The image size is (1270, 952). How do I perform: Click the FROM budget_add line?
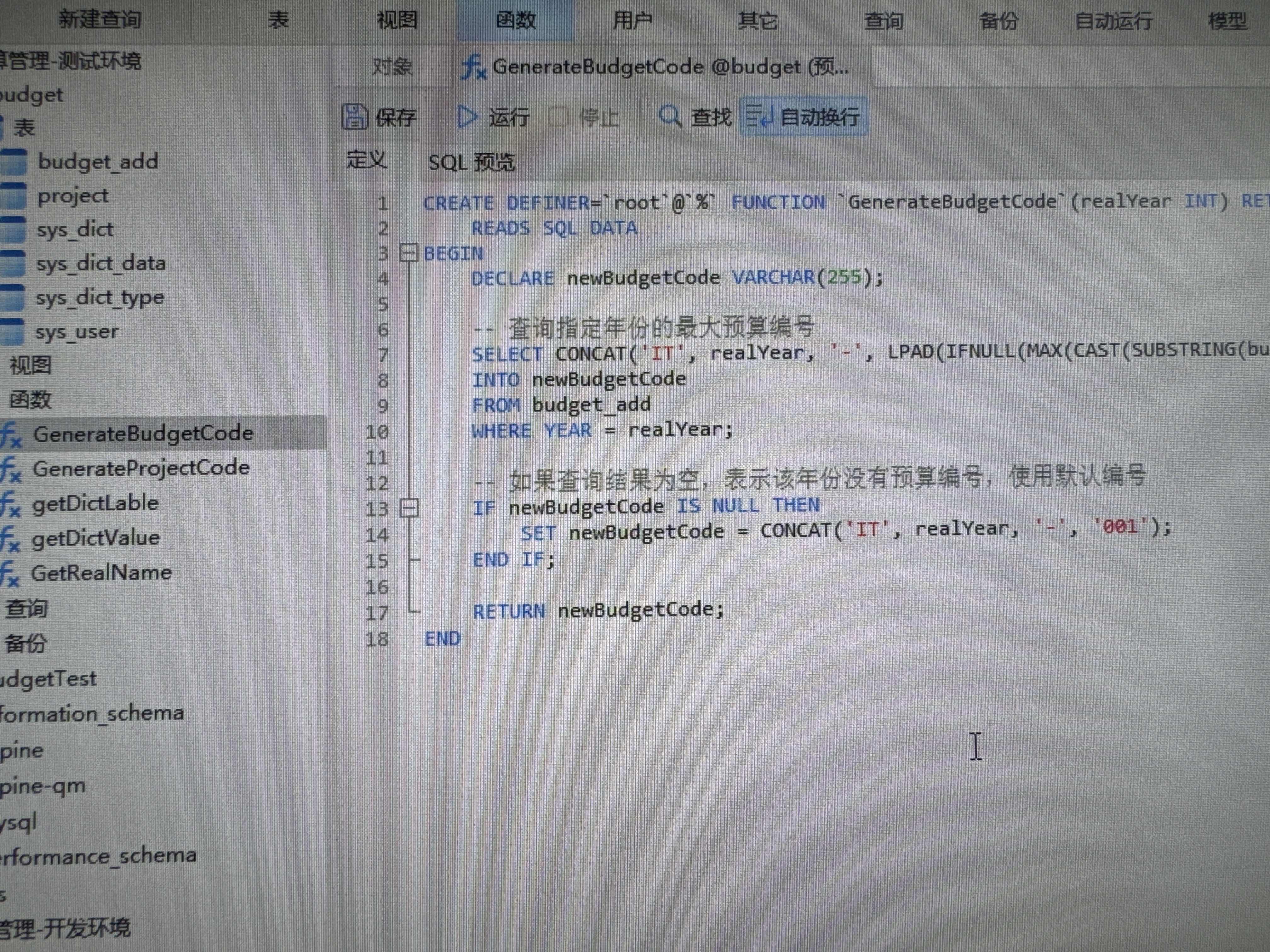pos(562,405)
